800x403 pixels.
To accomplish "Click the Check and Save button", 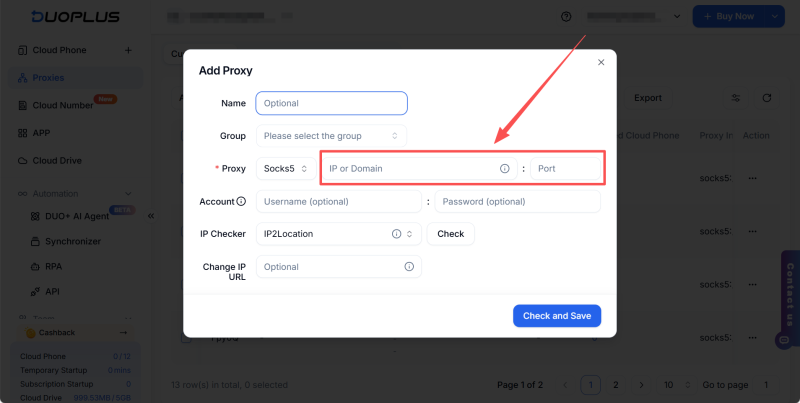I will tap(557, 316).
